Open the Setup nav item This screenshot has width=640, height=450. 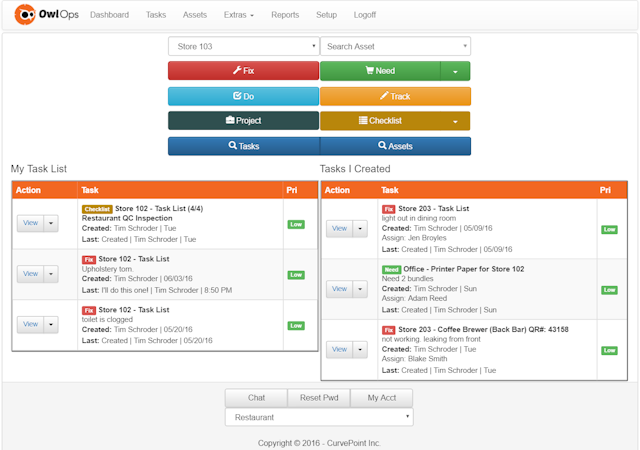(x=327, y=15)
